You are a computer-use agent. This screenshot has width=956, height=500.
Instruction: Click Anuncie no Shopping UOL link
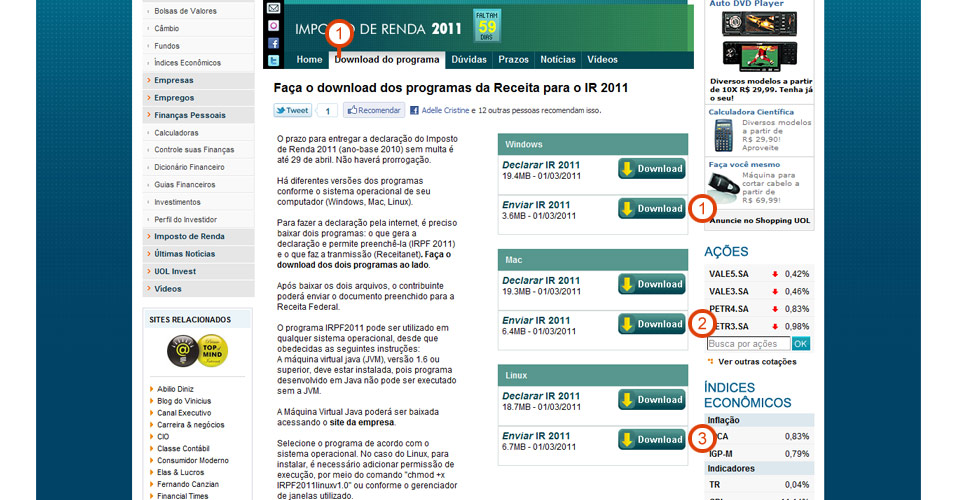coord(760,221)
